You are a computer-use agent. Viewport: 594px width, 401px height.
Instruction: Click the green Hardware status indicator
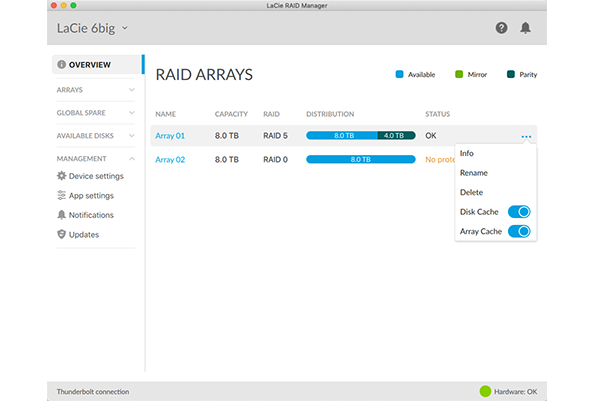click(x=485, y=391)
